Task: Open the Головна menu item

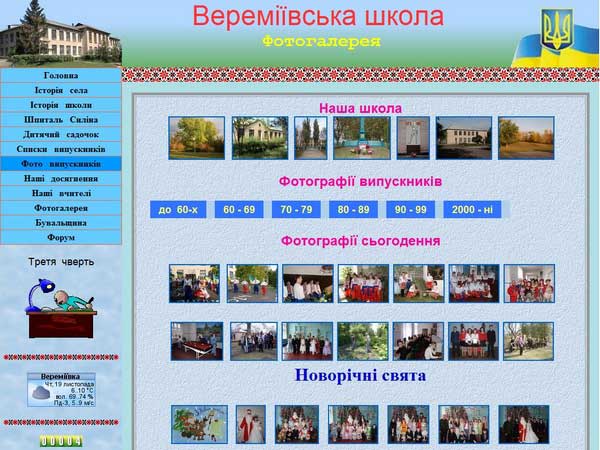Action: pos(61,75)
